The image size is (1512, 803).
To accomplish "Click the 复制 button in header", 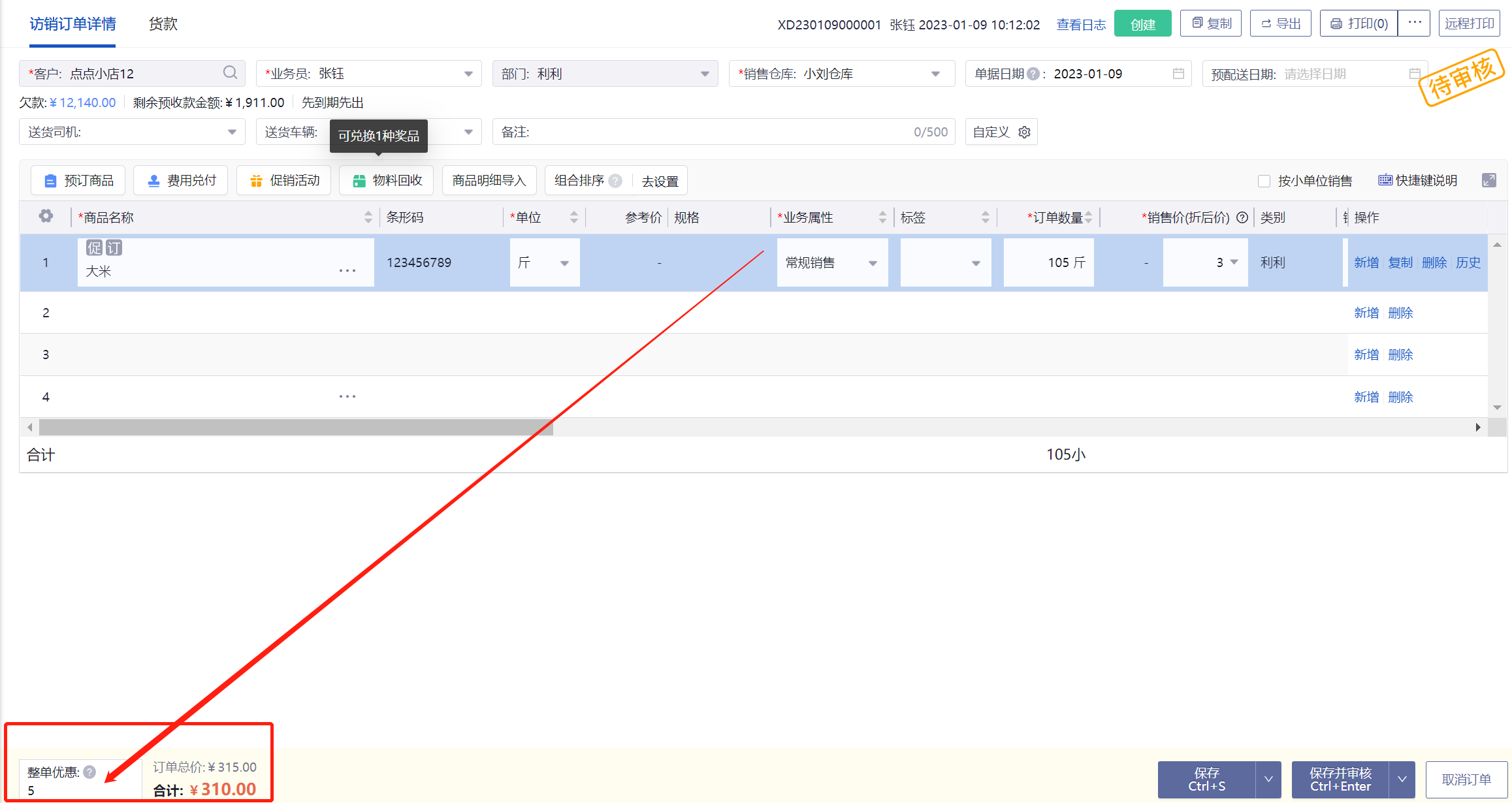I will coord(1212,24).
